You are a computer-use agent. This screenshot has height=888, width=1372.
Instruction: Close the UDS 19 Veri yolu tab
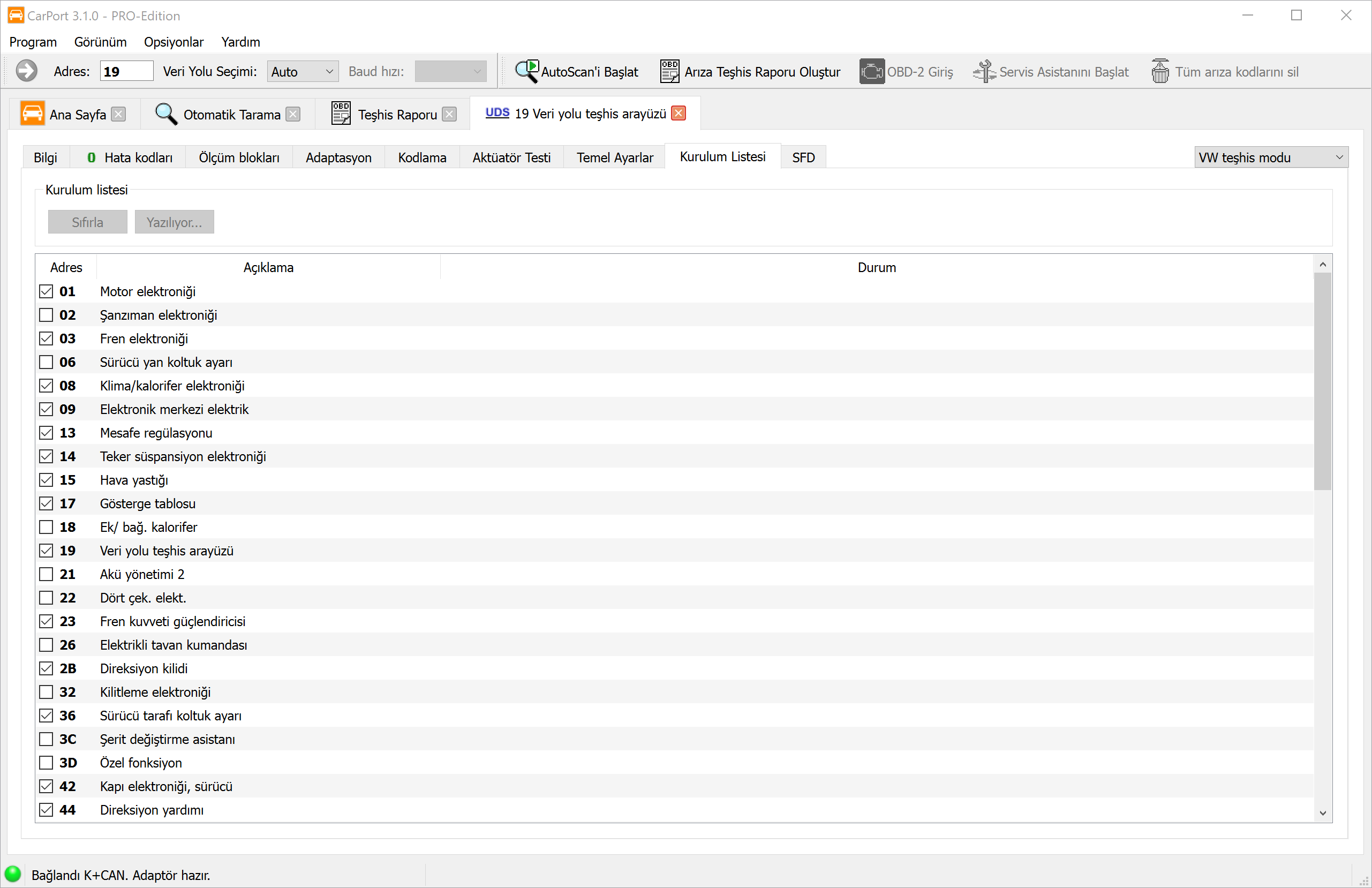(679, 113)
